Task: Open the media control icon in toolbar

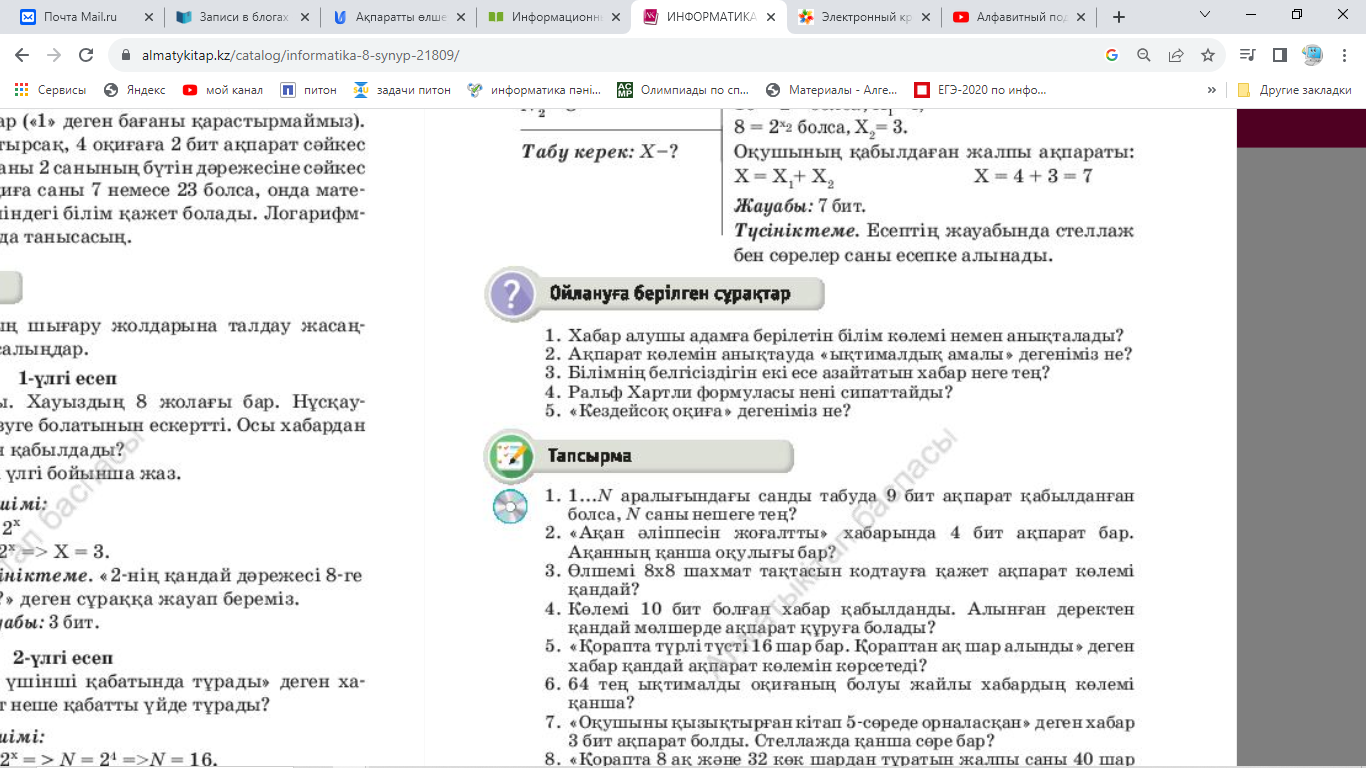Action: click(1247, 55)
